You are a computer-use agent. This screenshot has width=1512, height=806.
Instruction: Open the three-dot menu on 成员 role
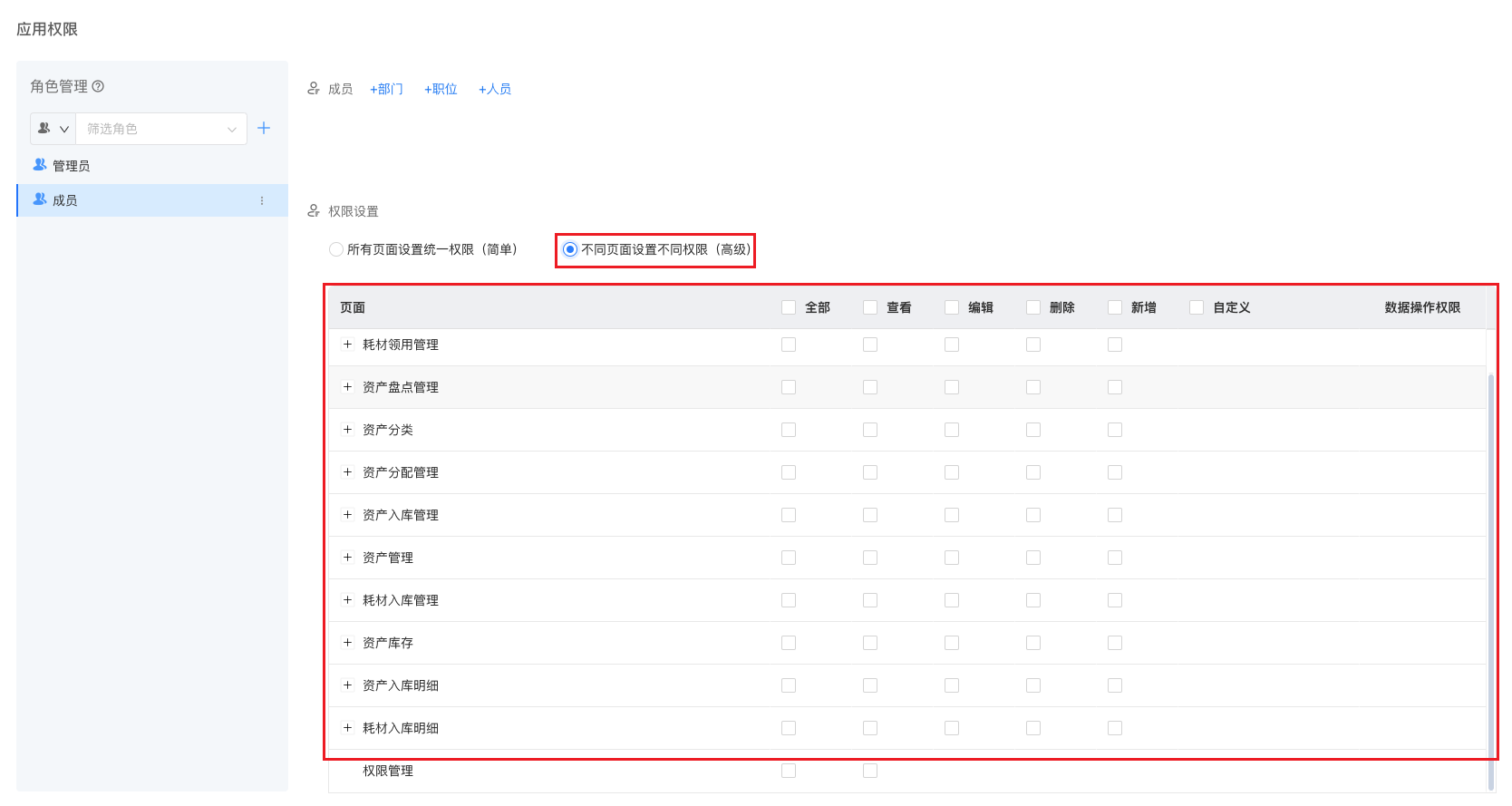(262, 200)
